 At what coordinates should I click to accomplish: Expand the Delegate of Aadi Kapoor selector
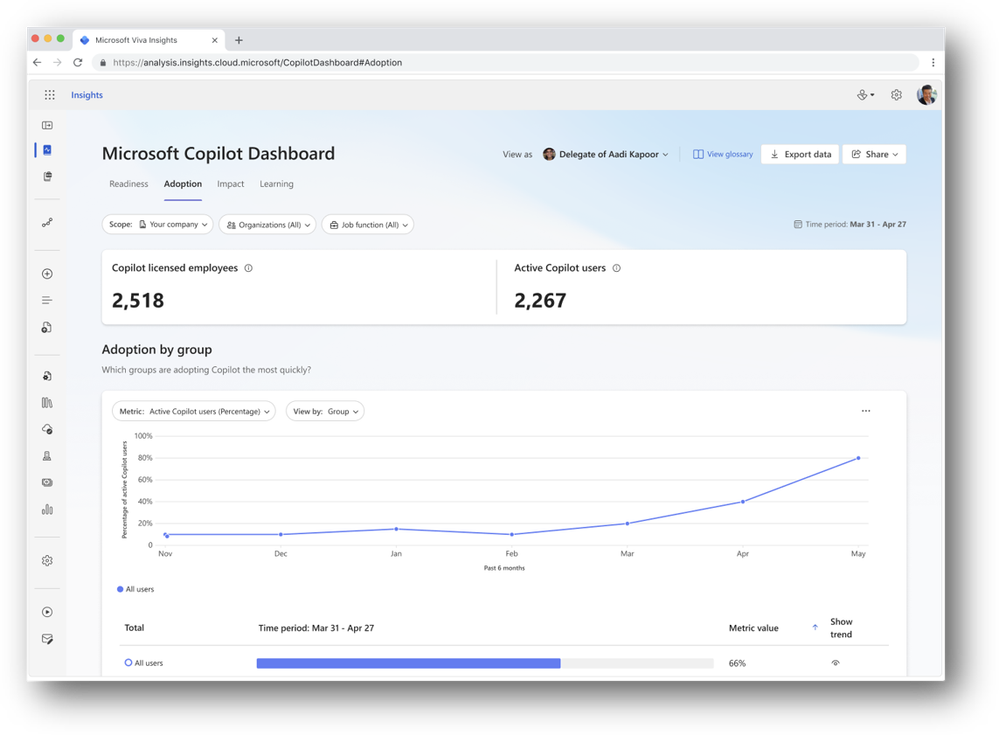[606, 154]
